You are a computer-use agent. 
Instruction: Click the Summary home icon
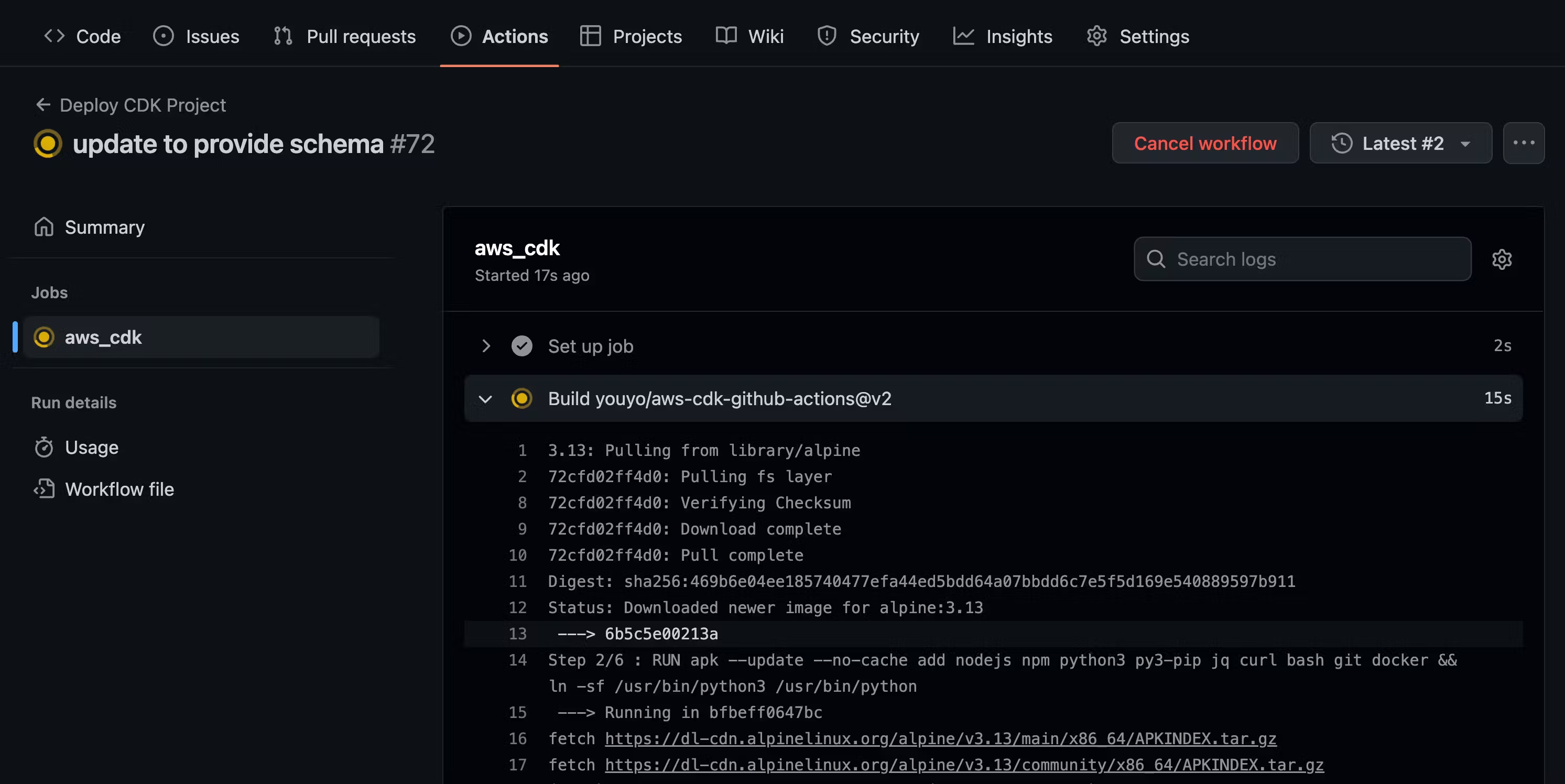44,227
